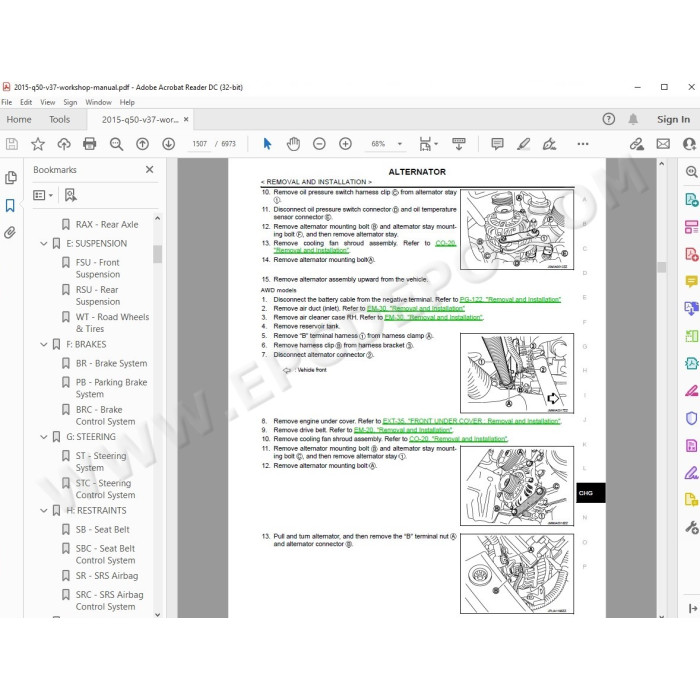The image size is (700, 700).
Task: Open the Attachments paperclip panel icon
Action: point(10,233)
